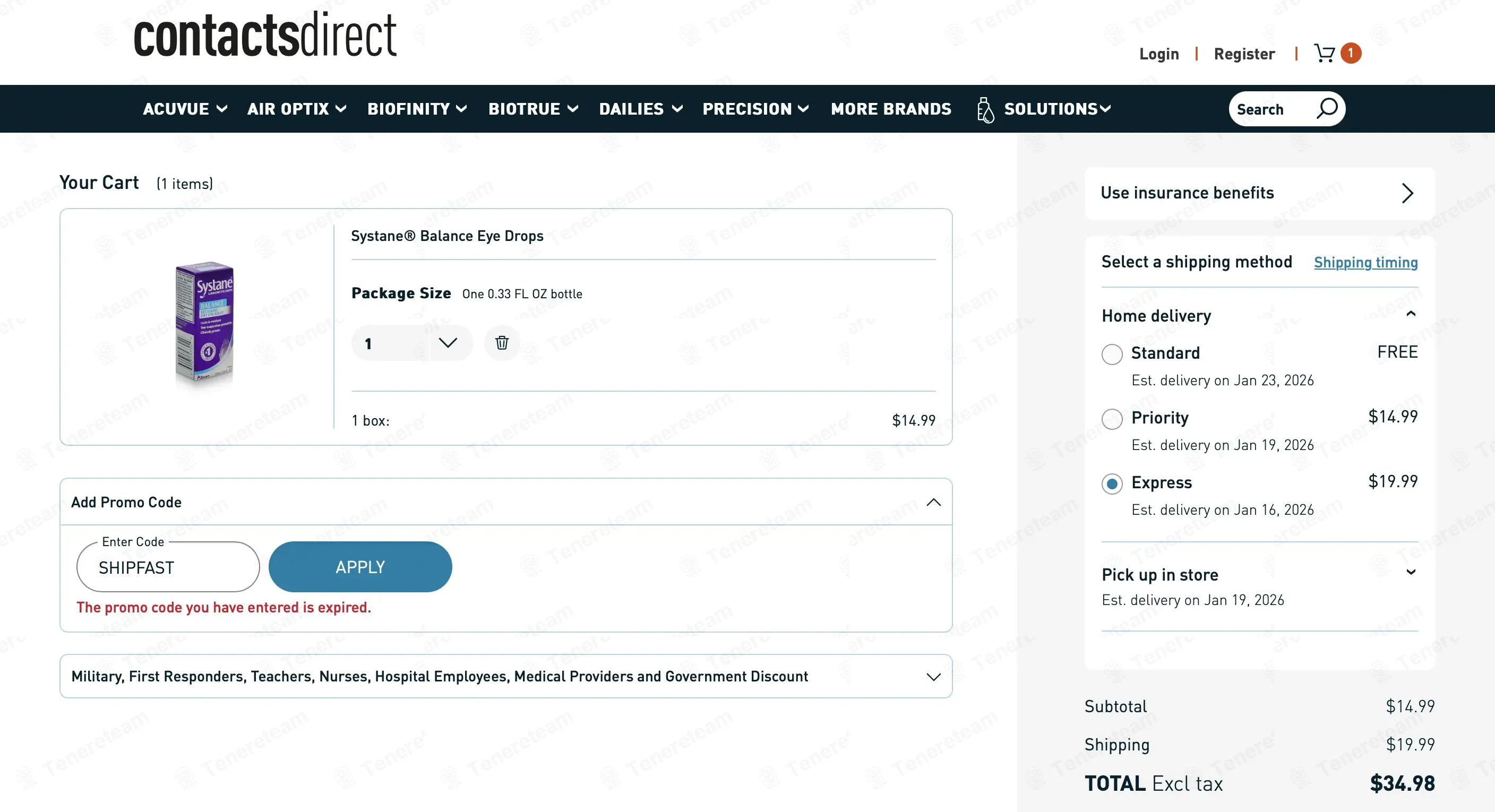Open the ACUVUE brand menu
1495x812 pixels.
(185, 109)
